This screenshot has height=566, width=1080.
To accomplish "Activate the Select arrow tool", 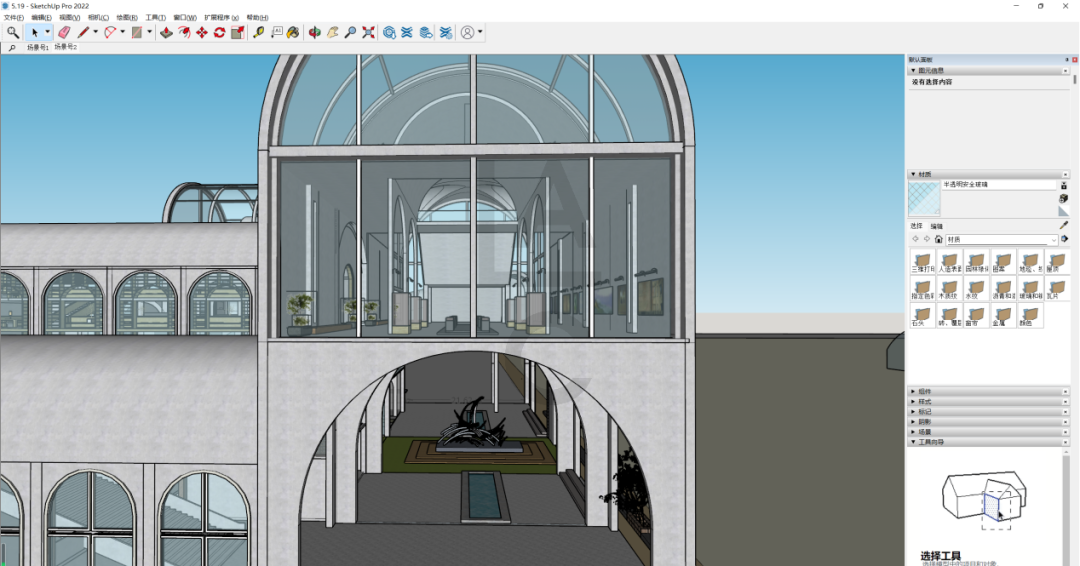I will click(x=34, y=32).
